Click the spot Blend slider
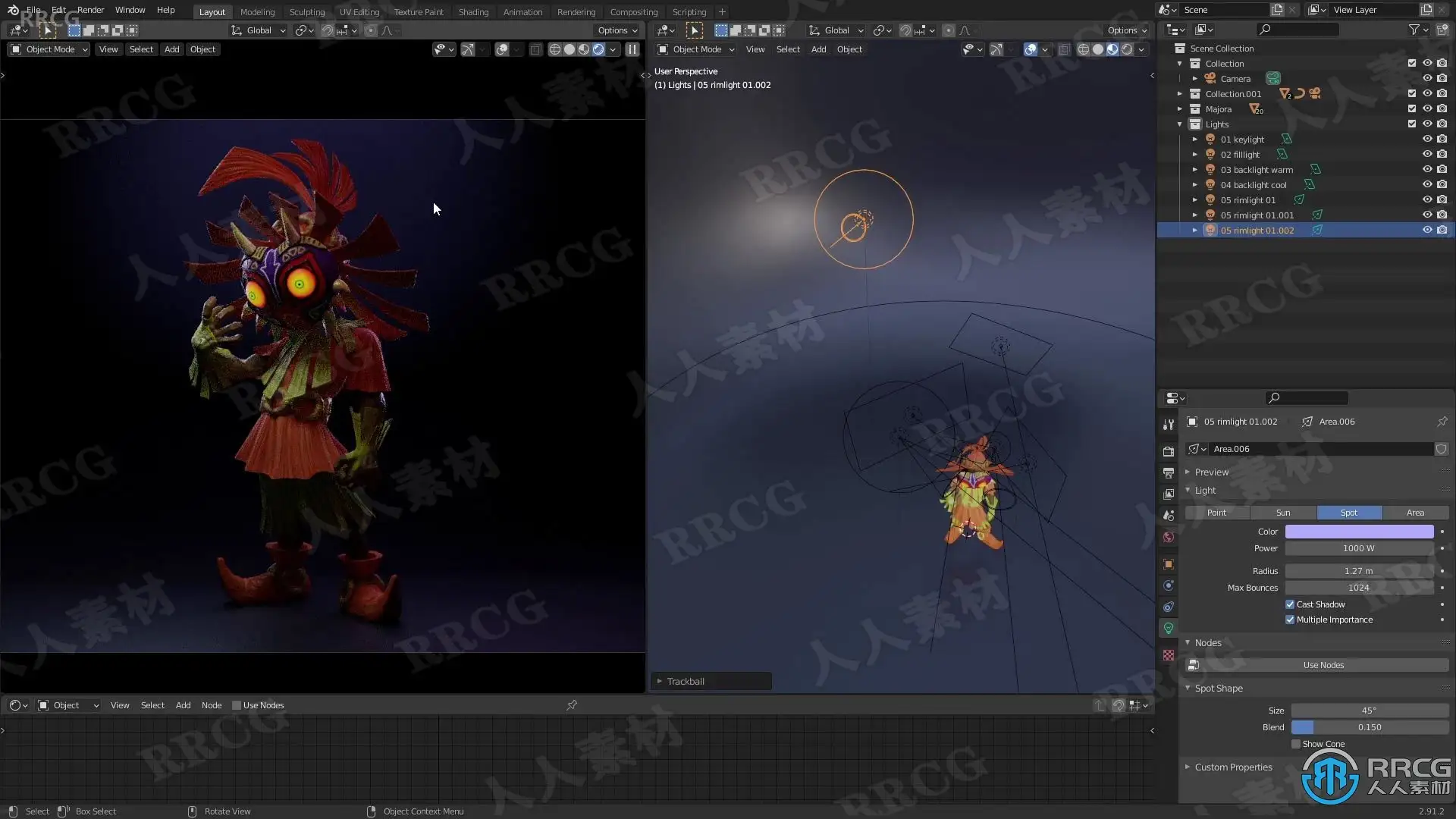 pyautogui.click(x=1370, y=727)
